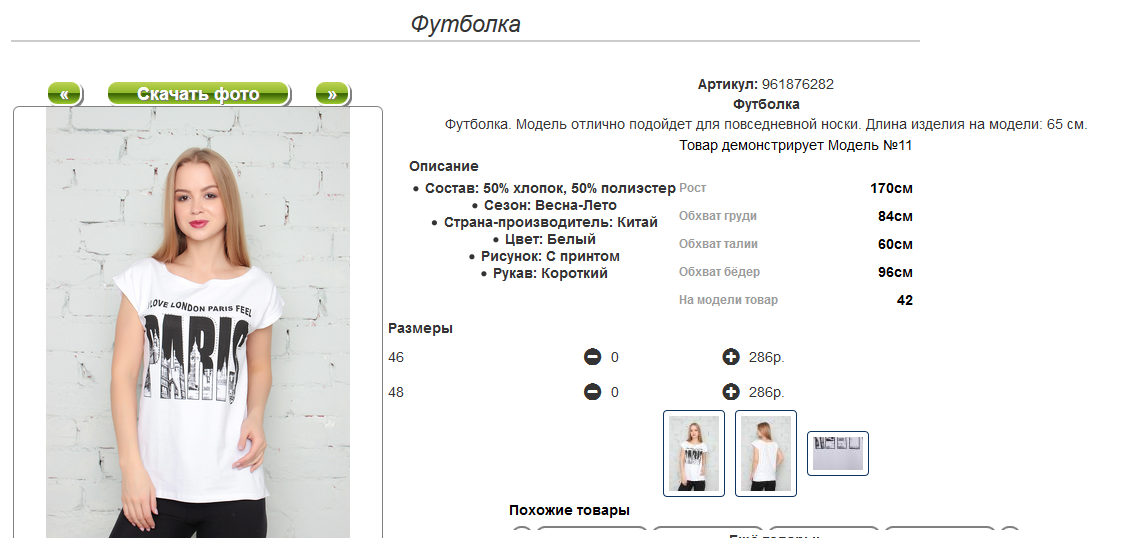Increase quantity for size 48

point(731,392)
